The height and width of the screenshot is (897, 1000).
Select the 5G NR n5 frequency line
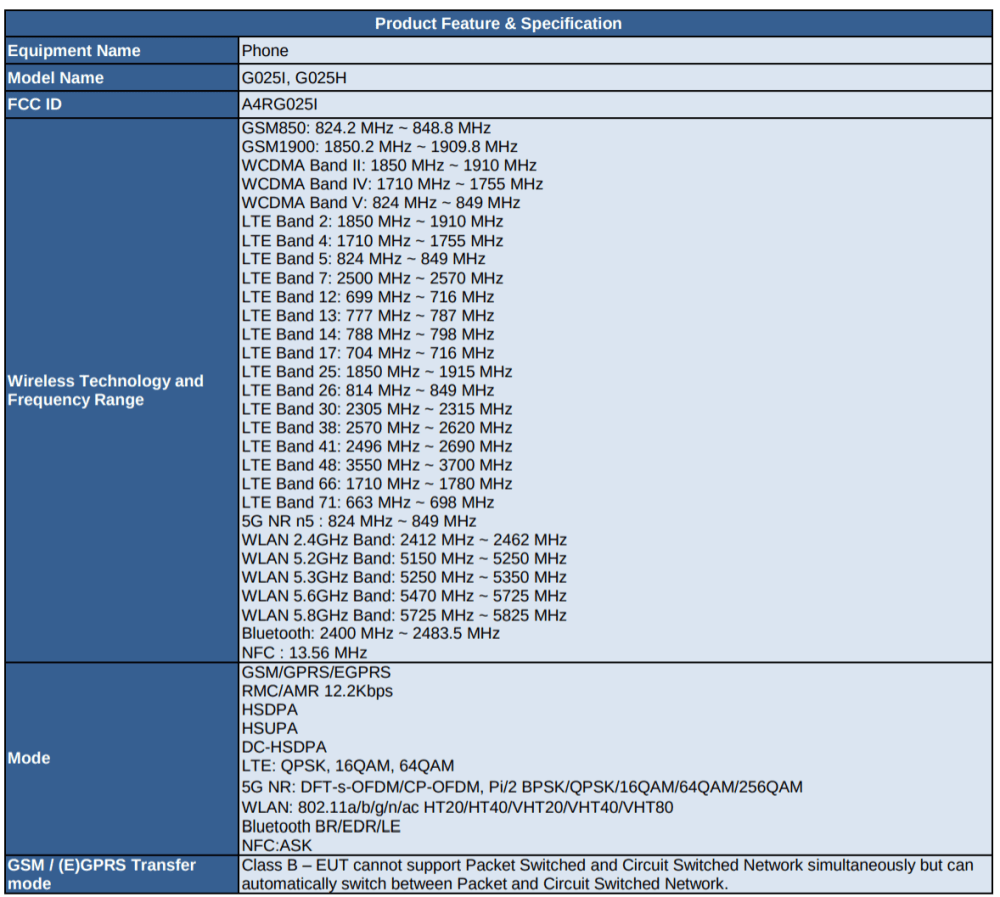coord(359,521)
